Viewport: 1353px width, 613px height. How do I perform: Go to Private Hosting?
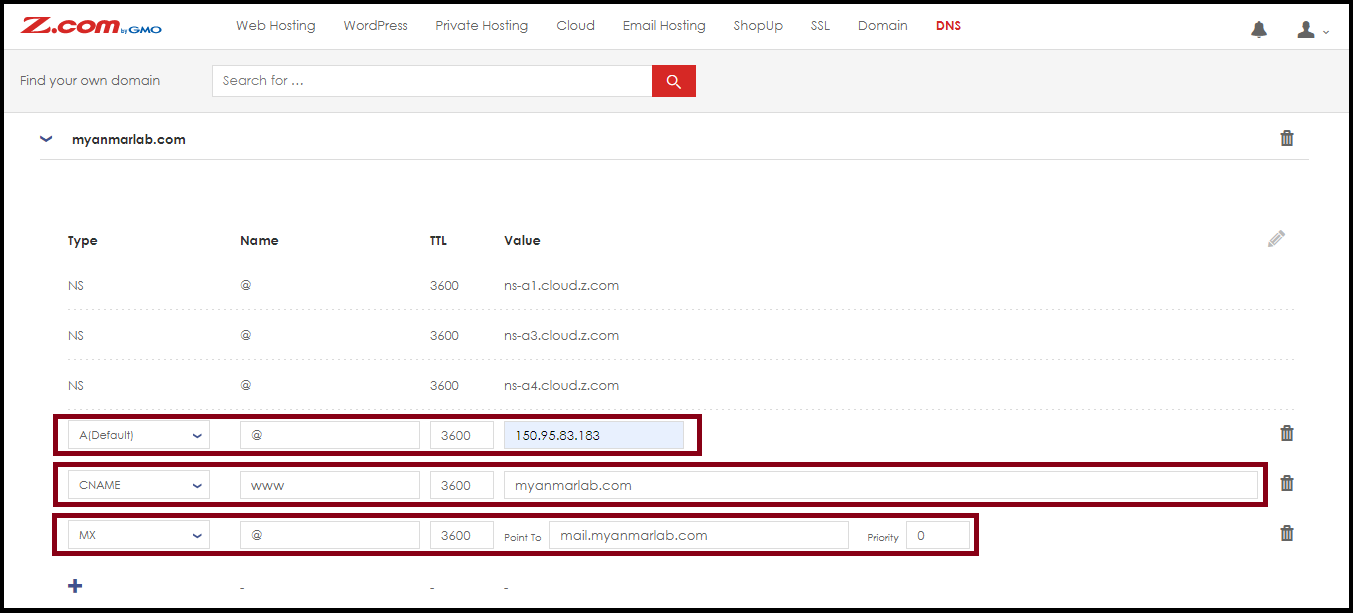pos(482,26)
